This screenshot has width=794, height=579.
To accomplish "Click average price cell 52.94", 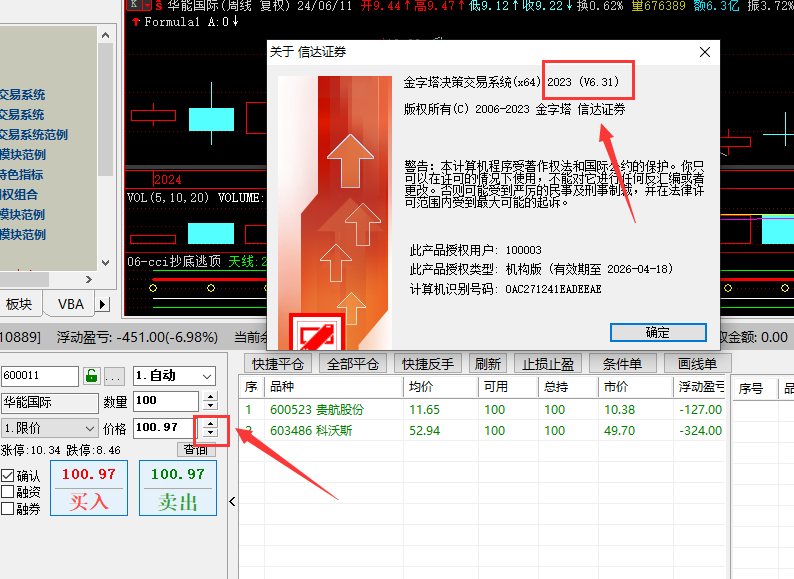I will [424, 431].
